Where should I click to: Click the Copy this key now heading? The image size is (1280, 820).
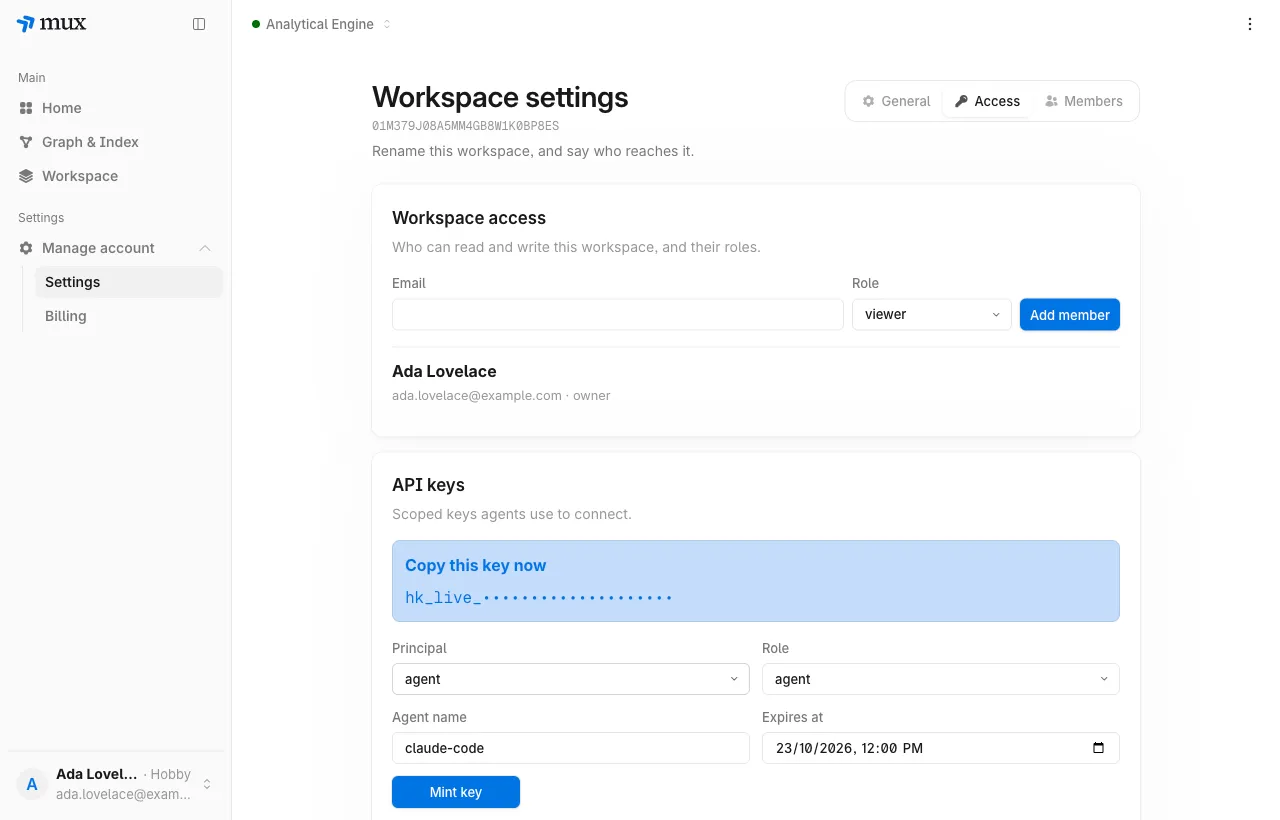pos(476,565)
